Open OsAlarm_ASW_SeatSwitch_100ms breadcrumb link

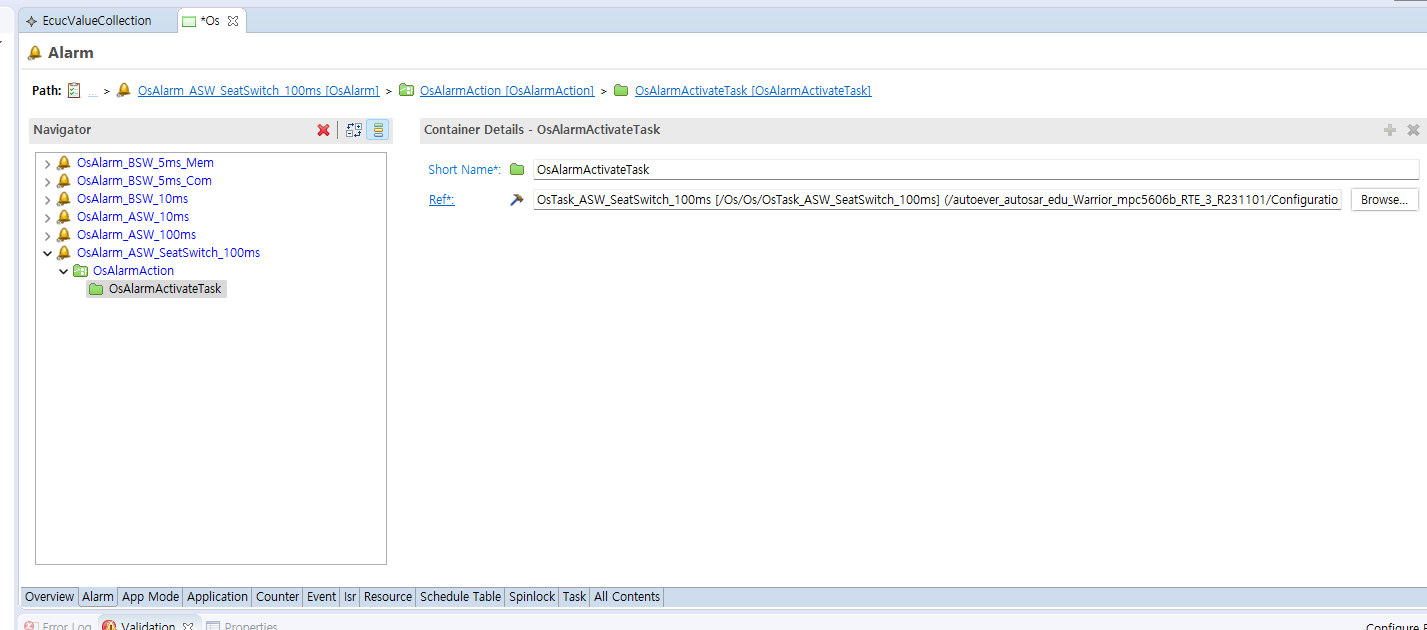[x=258, y=91]
